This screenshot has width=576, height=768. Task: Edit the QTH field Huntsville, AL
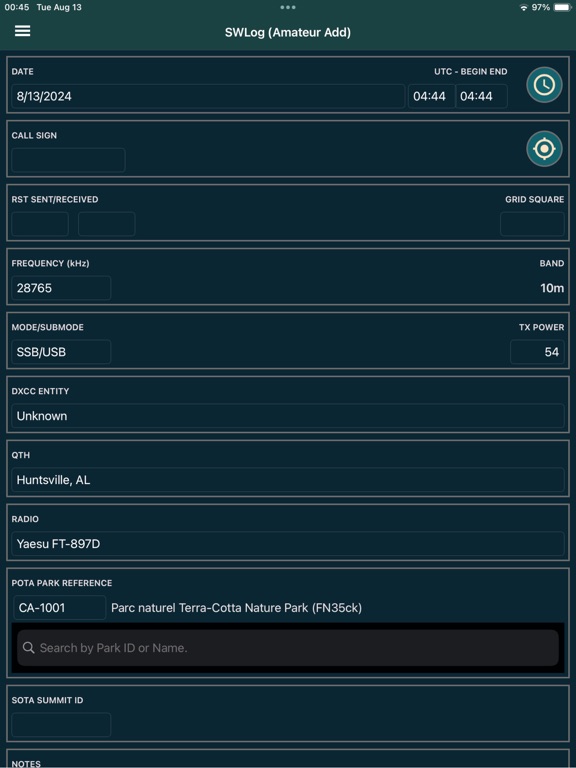coord(288,480)
